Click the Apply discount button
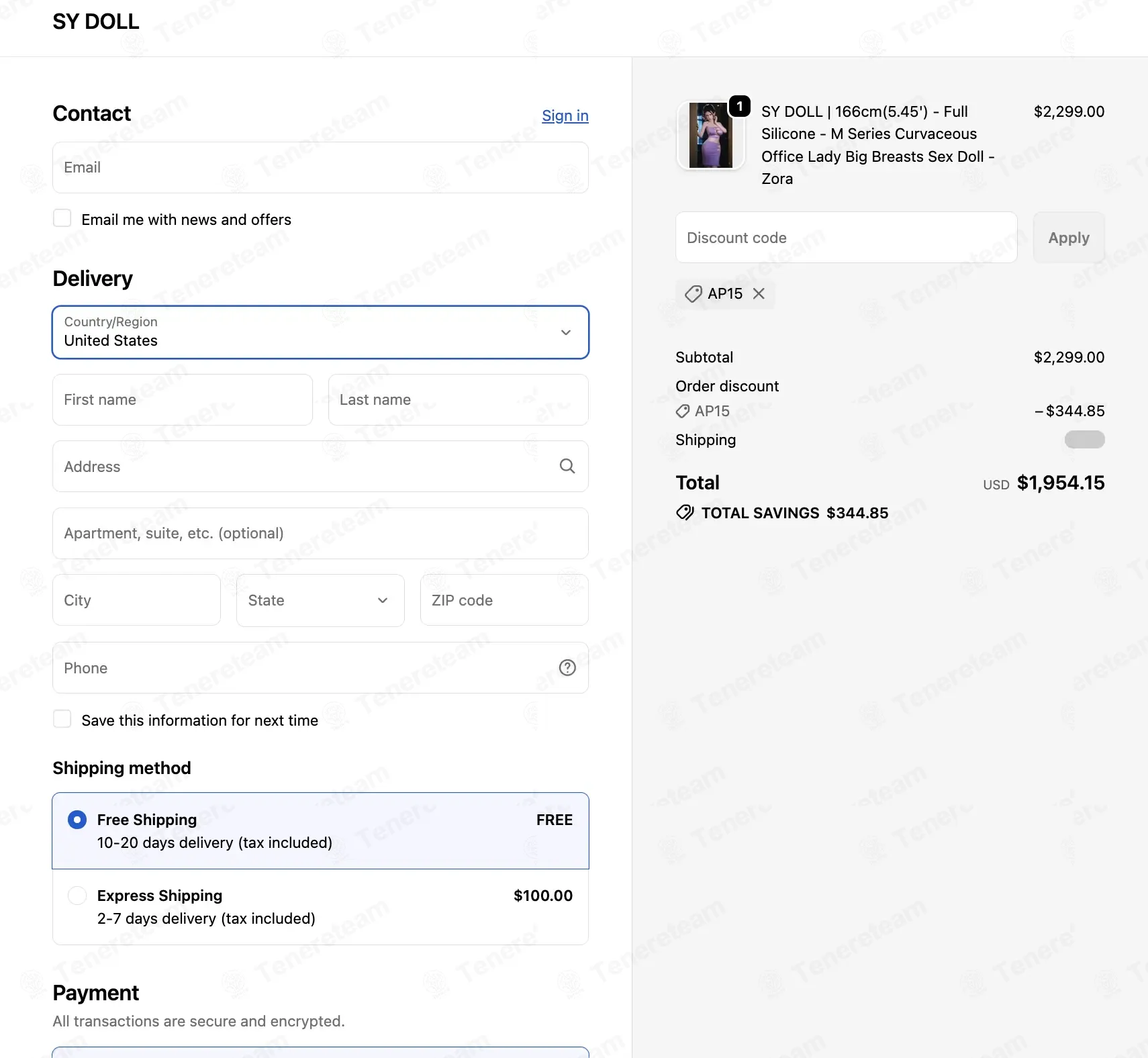Image resolution: width=1148 pixels, height=1058 pixels. [x=1069, y=238]
